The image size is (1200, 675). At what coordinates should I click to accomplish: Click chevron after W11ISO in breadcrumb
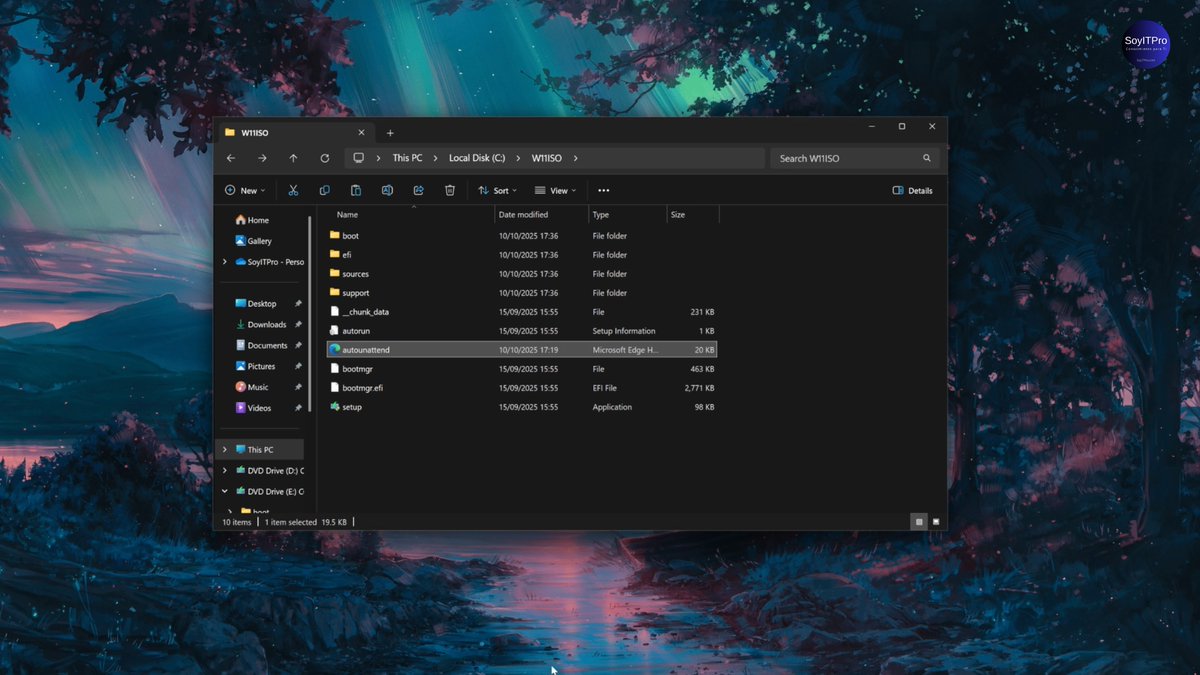pyautogui.click(x=576, y=158)
